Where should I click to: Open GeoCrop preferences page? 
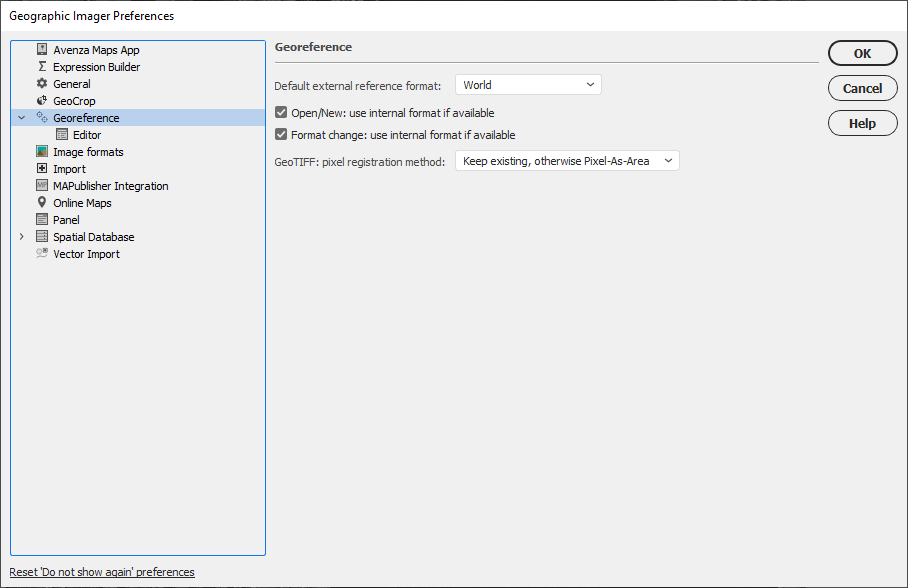point(74,101)
